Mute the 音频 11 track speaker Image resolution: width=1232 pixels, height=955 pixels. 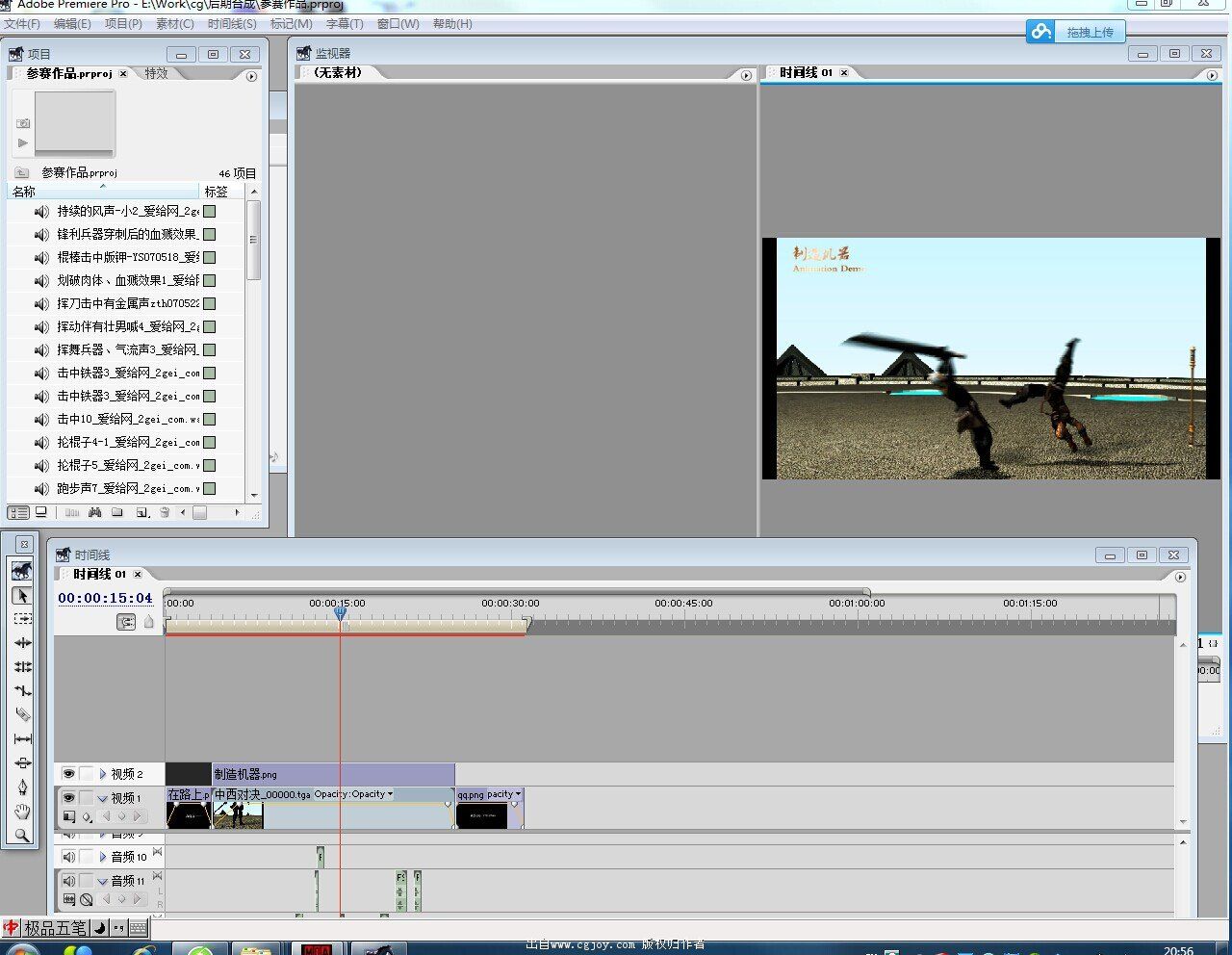click(x=68, y=881)
